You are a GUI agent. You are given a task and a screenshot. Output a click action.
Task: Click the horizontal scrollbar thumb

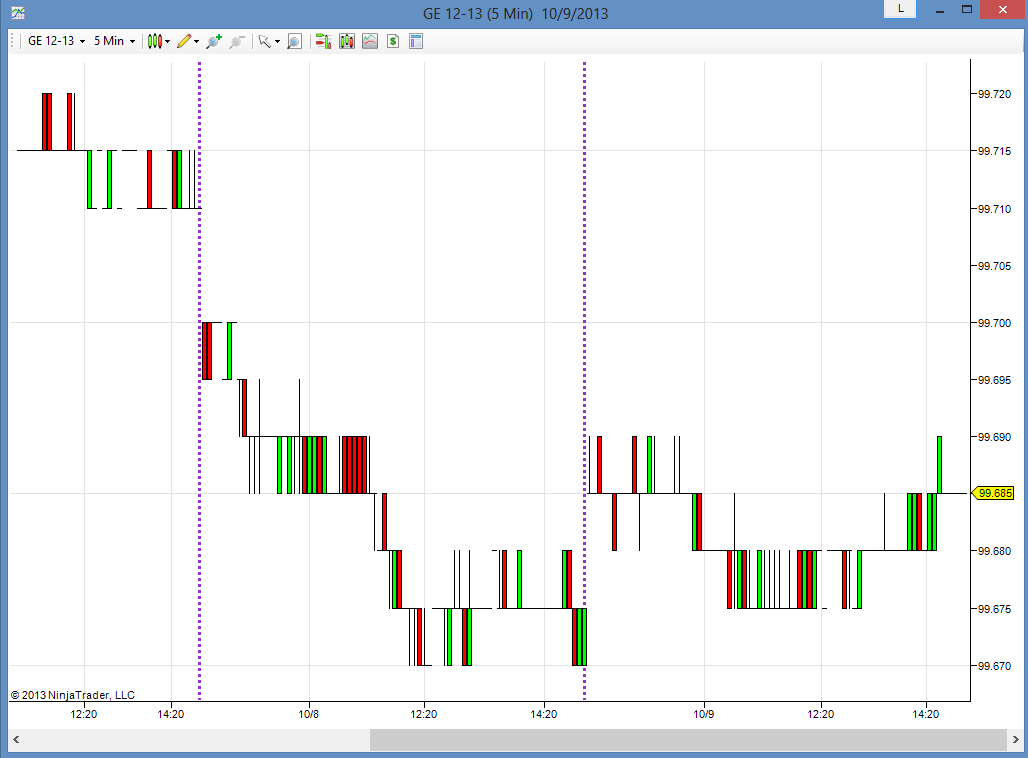tap(688, 740)
